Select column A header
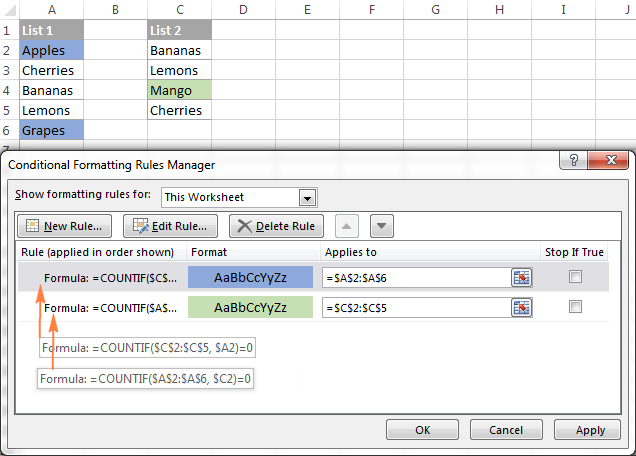 [x=50, y=9]
